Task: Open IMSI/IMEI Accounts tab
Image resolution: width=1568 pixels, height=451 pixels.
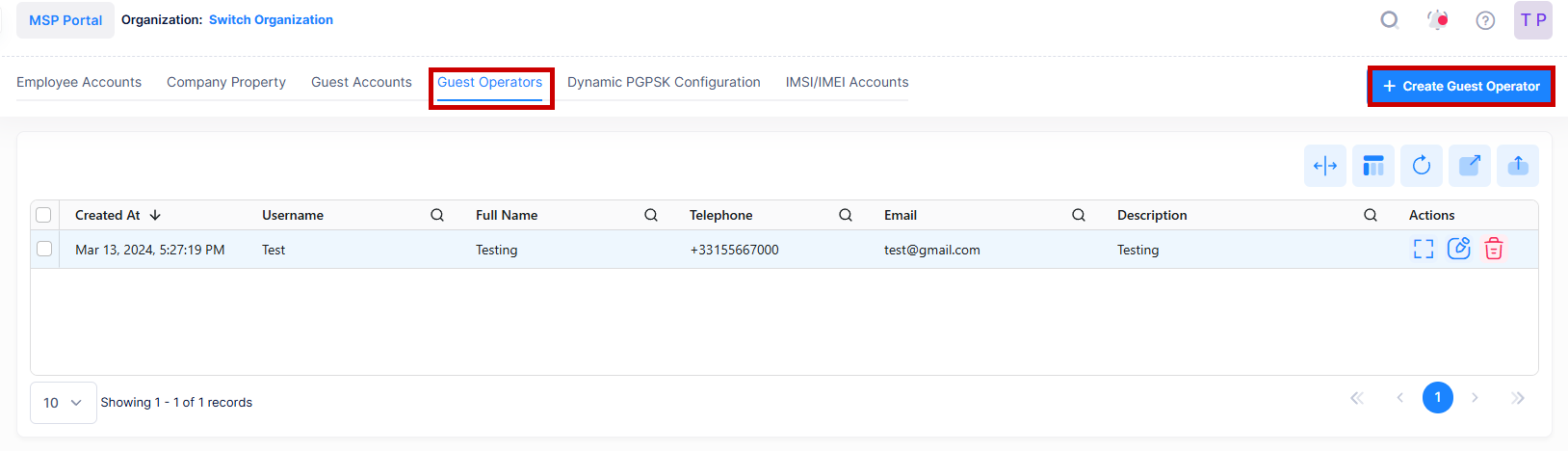Action: (x=847, y=82)
